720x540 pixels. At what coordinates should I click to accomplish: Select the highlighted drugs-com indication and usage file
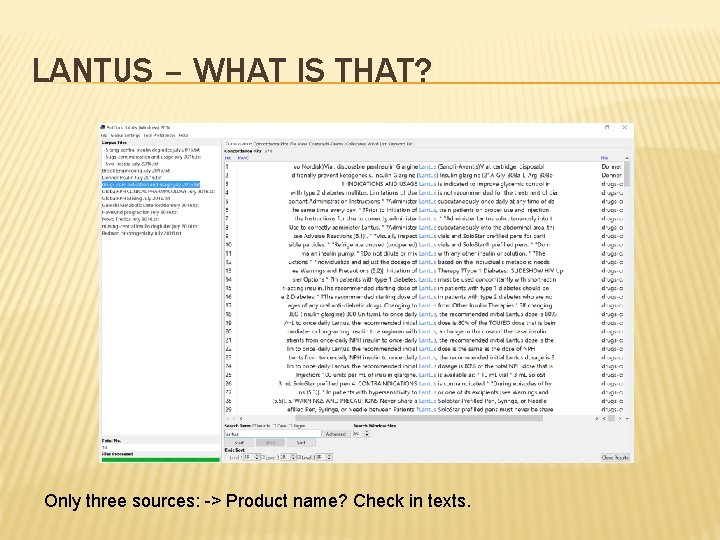[x=151, y=184]
